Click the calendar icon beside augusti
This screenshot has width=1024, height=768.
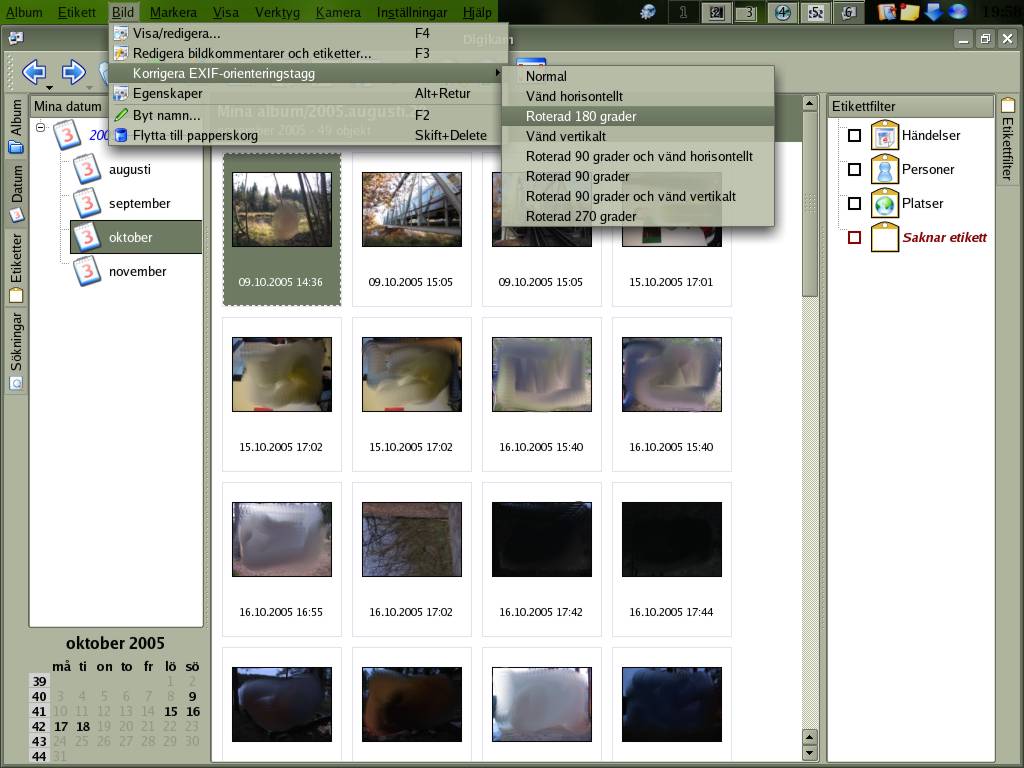click(88, 170)
